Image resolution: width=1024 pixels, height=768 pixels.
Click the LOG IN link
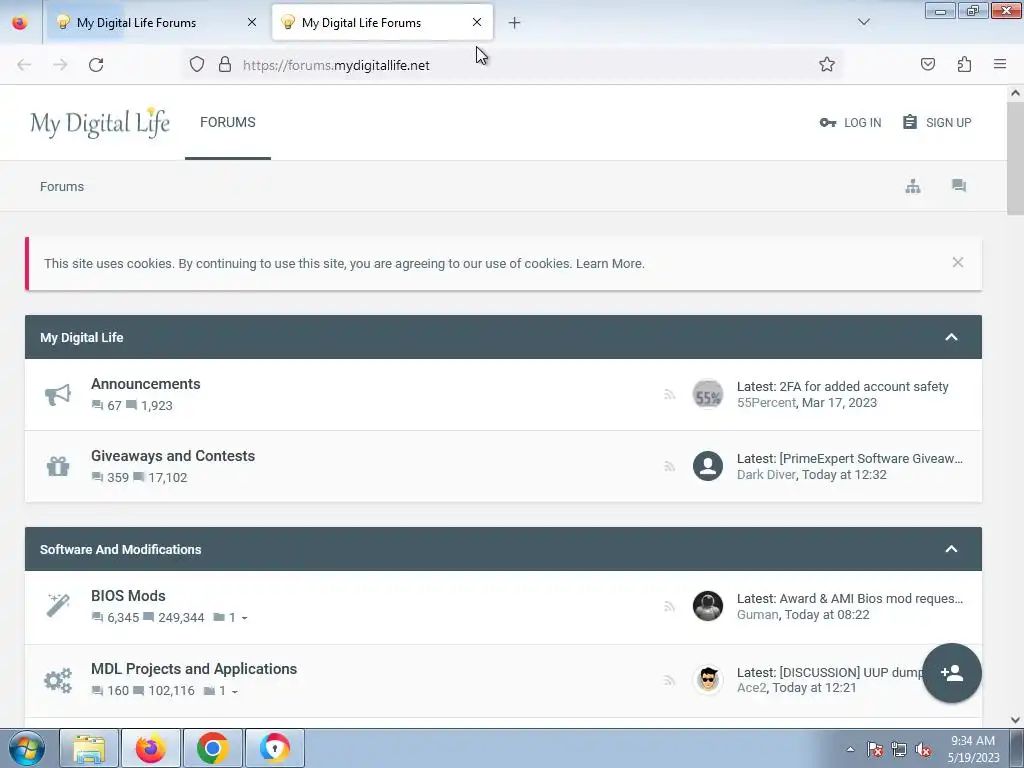(850, 123)
